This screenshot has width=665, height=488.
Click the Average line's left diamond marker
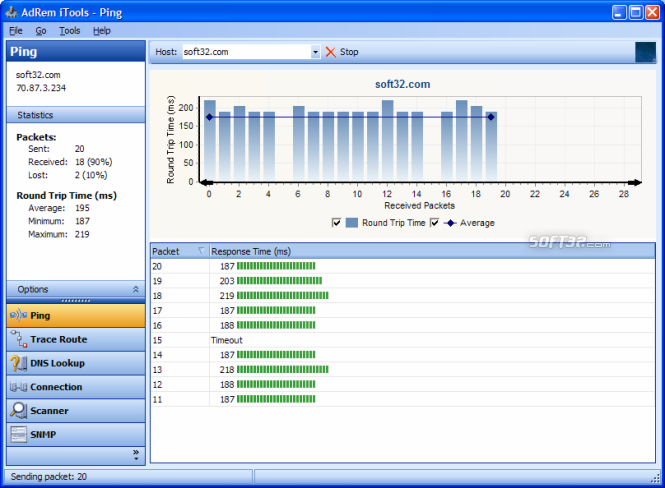209,117
